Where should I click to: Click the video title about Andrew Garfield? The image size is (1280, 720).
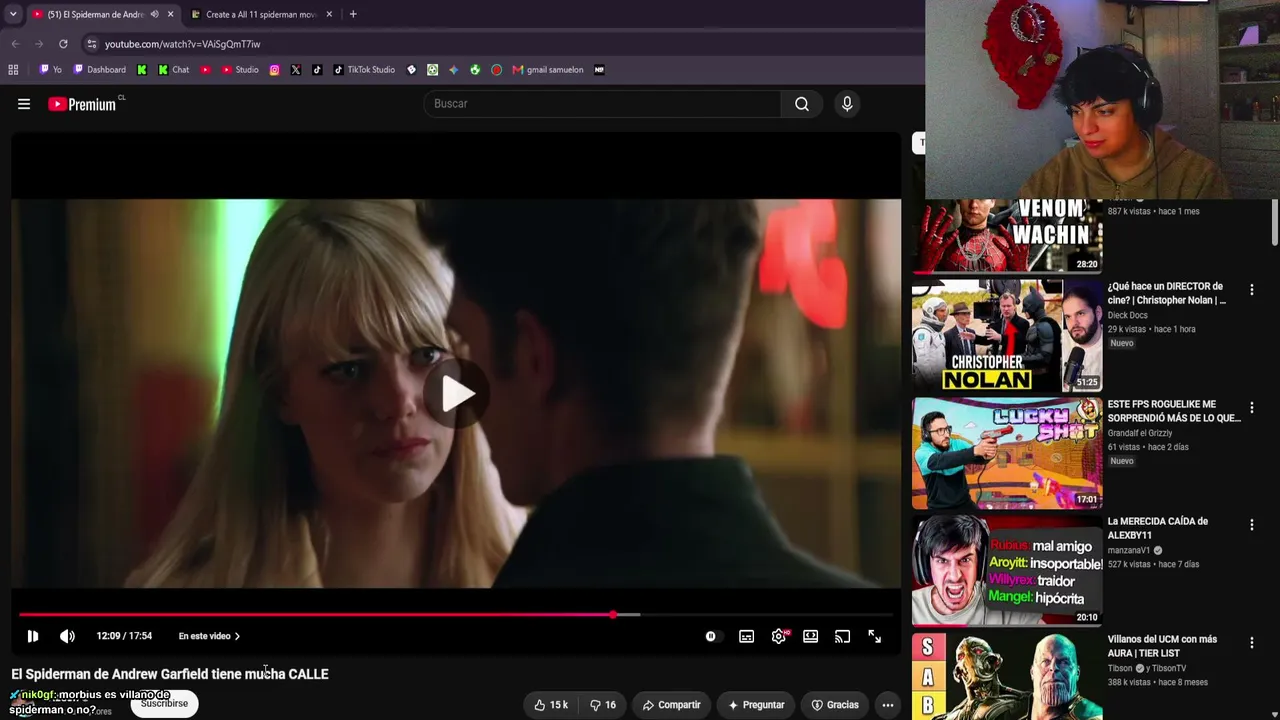click(170, 674)
